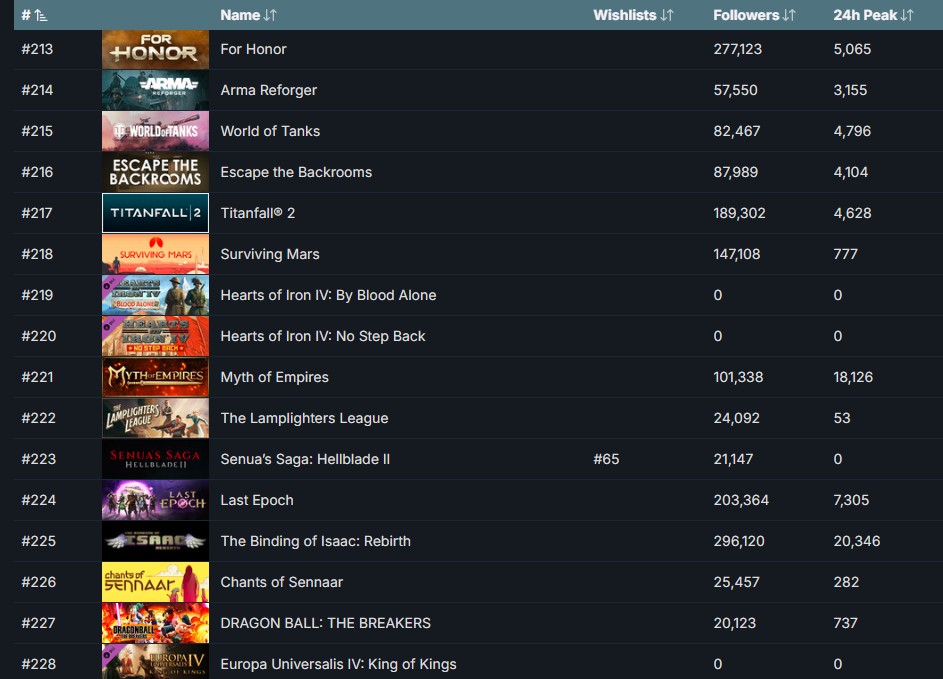Open the For Honor game thumbnail
Image resolution: width=943 pixels, height=679 pixels.
pyautogui.click(x=155, y=49)
